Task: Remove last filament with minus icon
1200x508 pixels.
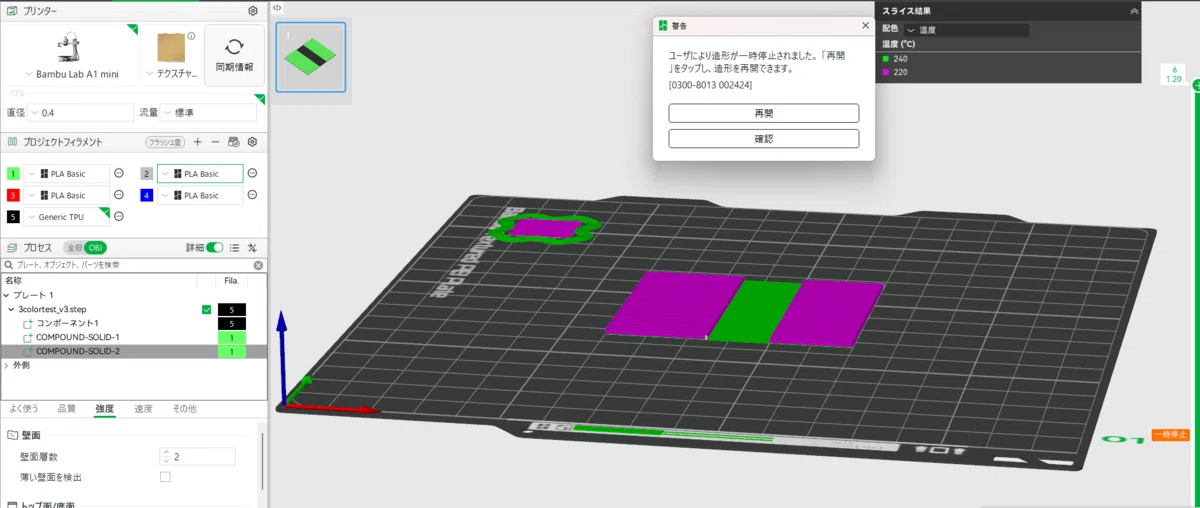Action: 215,142
